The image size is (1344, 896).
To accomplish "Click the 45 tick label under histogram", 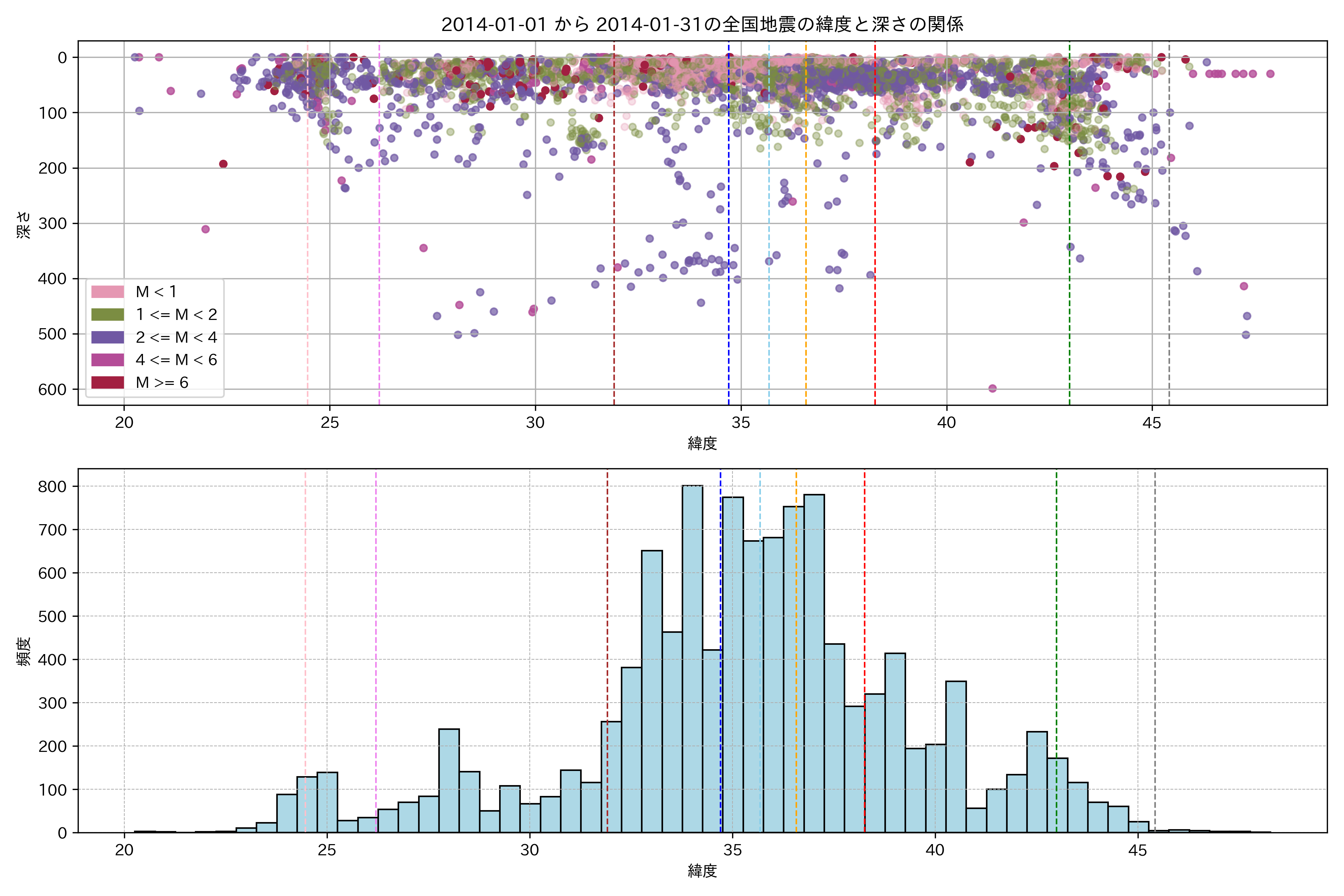I will [x=1137, y=851].
